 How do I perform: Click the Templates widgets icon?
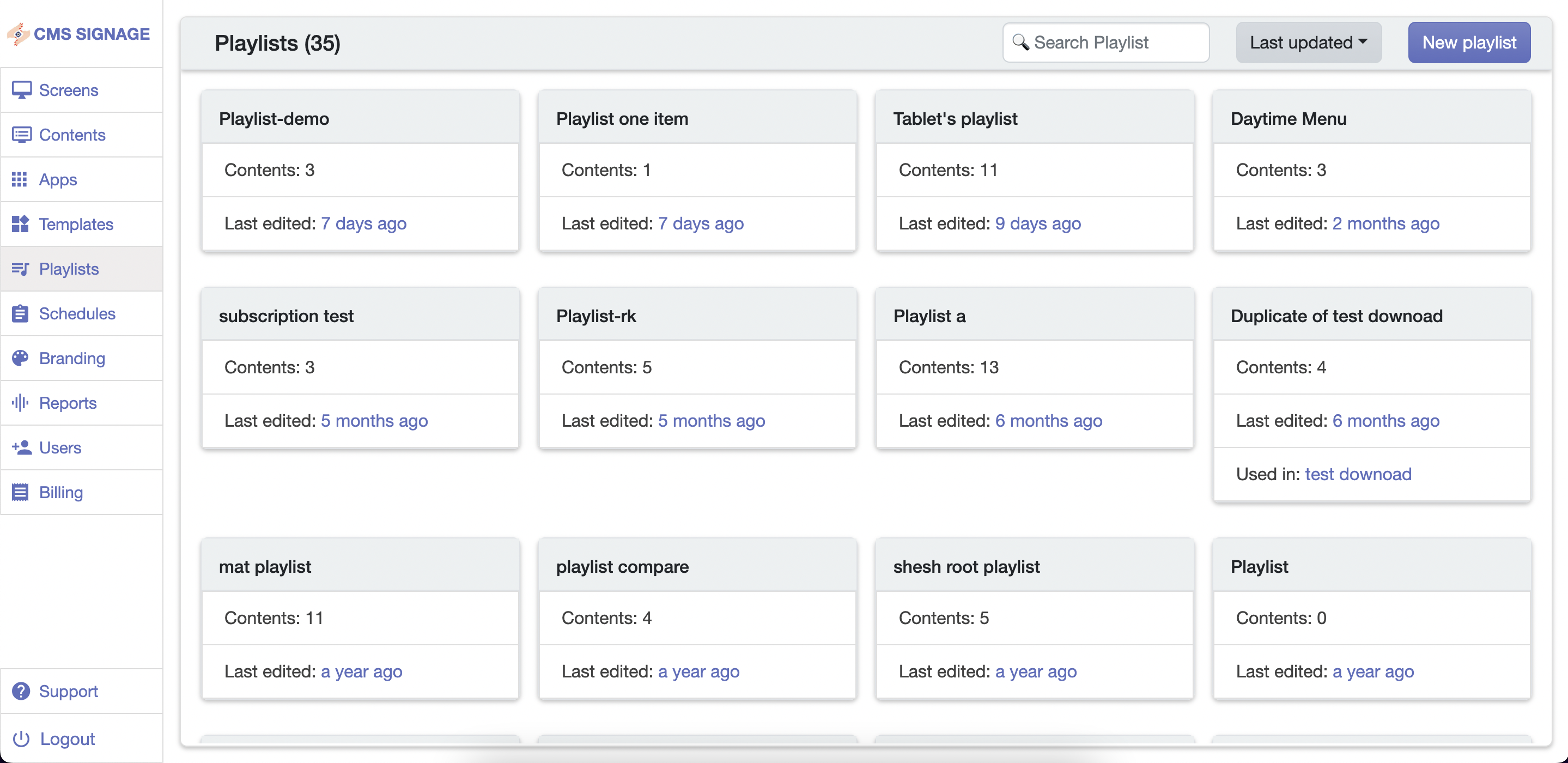(20, 224)
